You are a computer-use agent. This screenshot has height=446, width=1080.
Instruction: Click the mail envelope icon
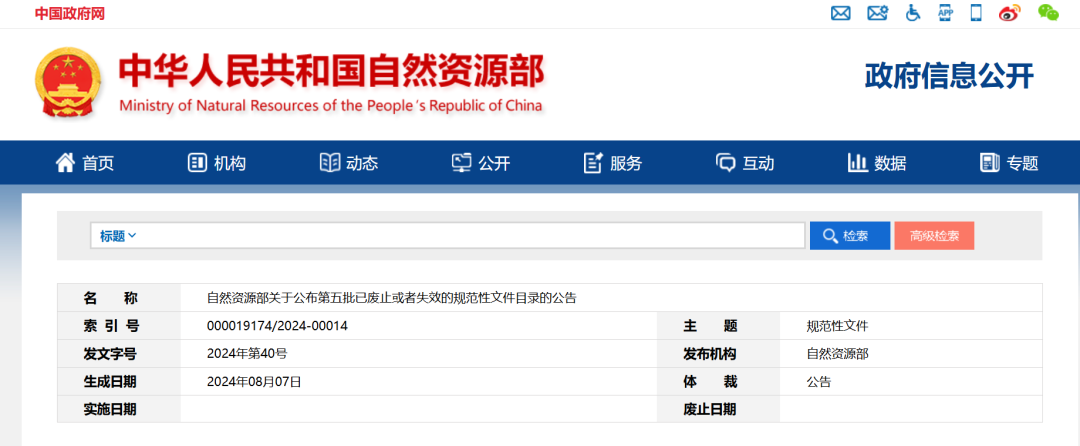[x=841, y=13]
